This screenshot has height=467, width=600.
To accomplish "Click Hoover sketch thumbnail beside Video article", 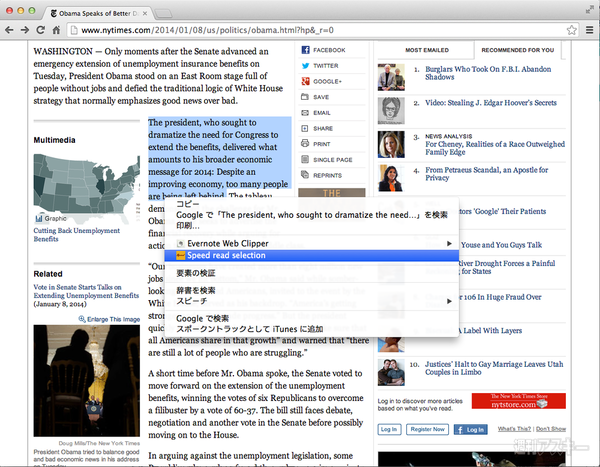I will [391, 111].
